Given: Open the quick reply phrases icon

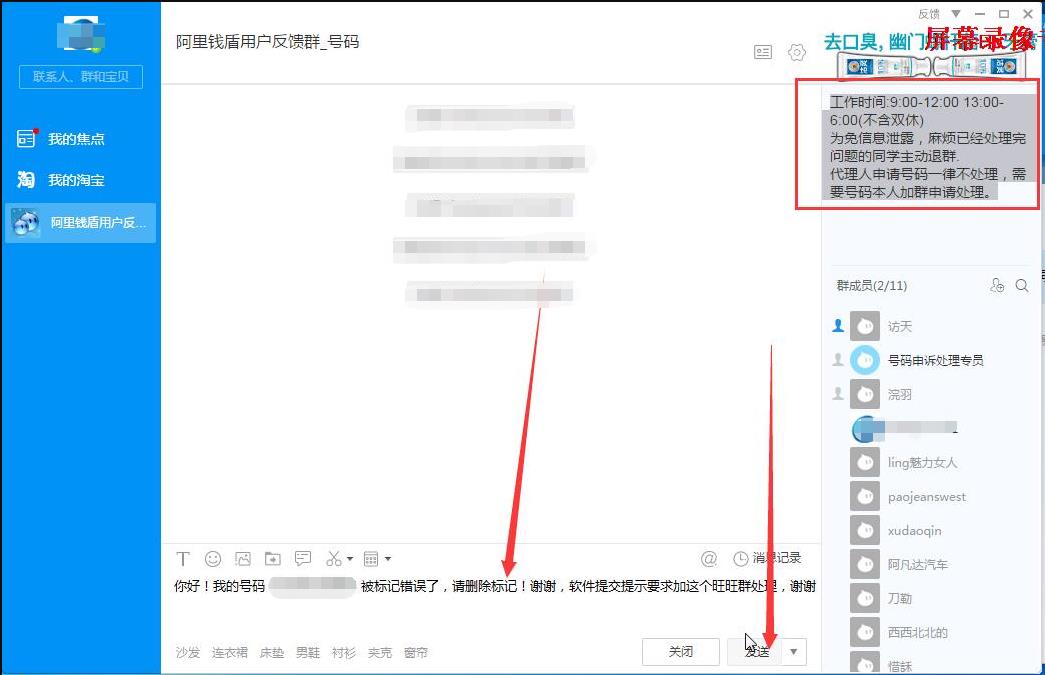Looking at the screenshot, I should 303,558.
